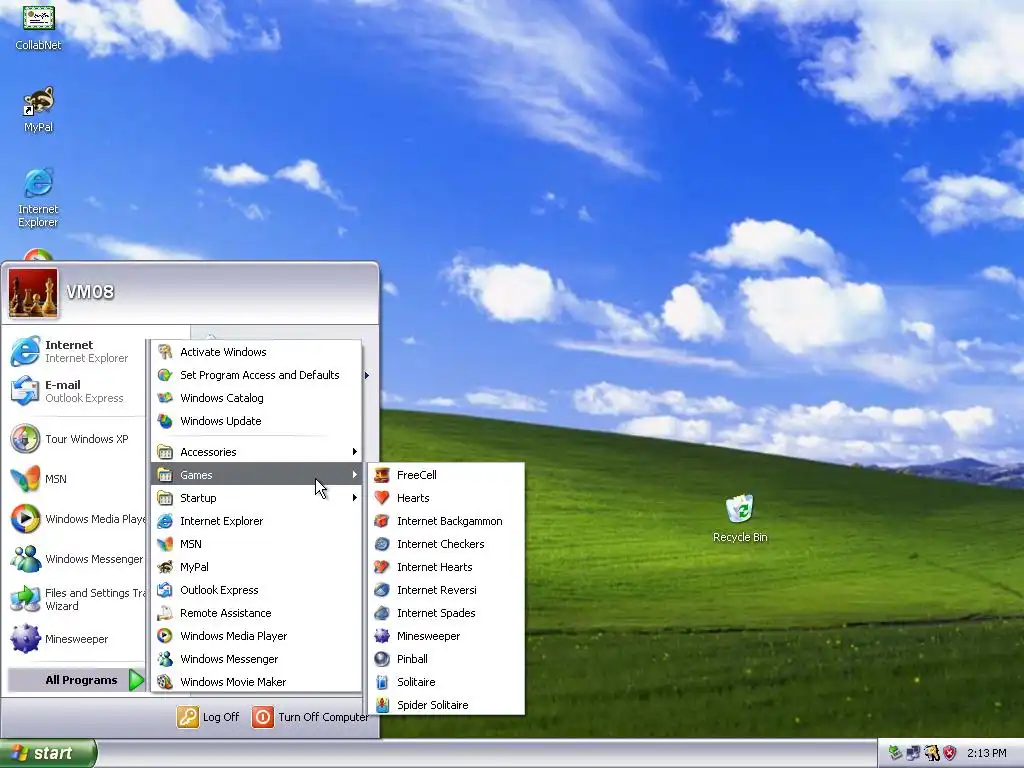Click the Solitaire card icon in Games

(382, 682)
